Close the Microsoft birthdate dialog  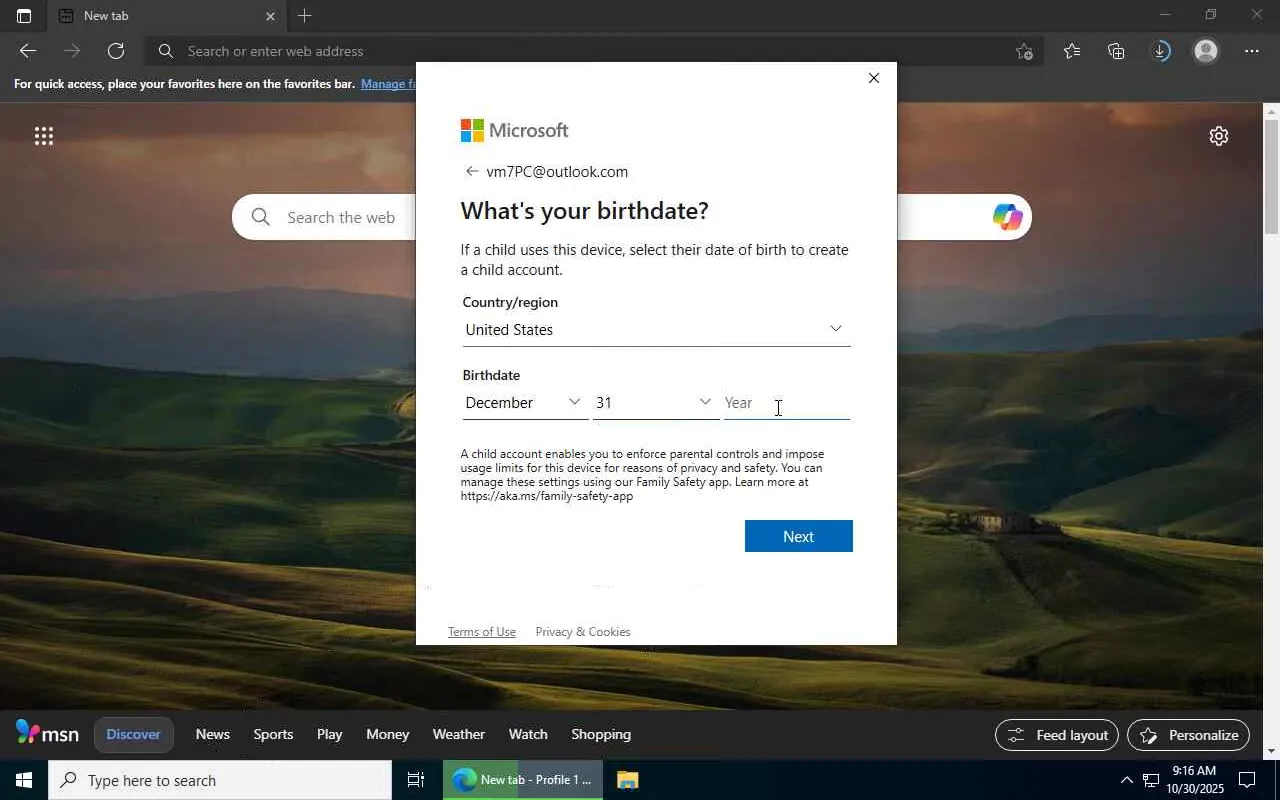tap(874, 78)
